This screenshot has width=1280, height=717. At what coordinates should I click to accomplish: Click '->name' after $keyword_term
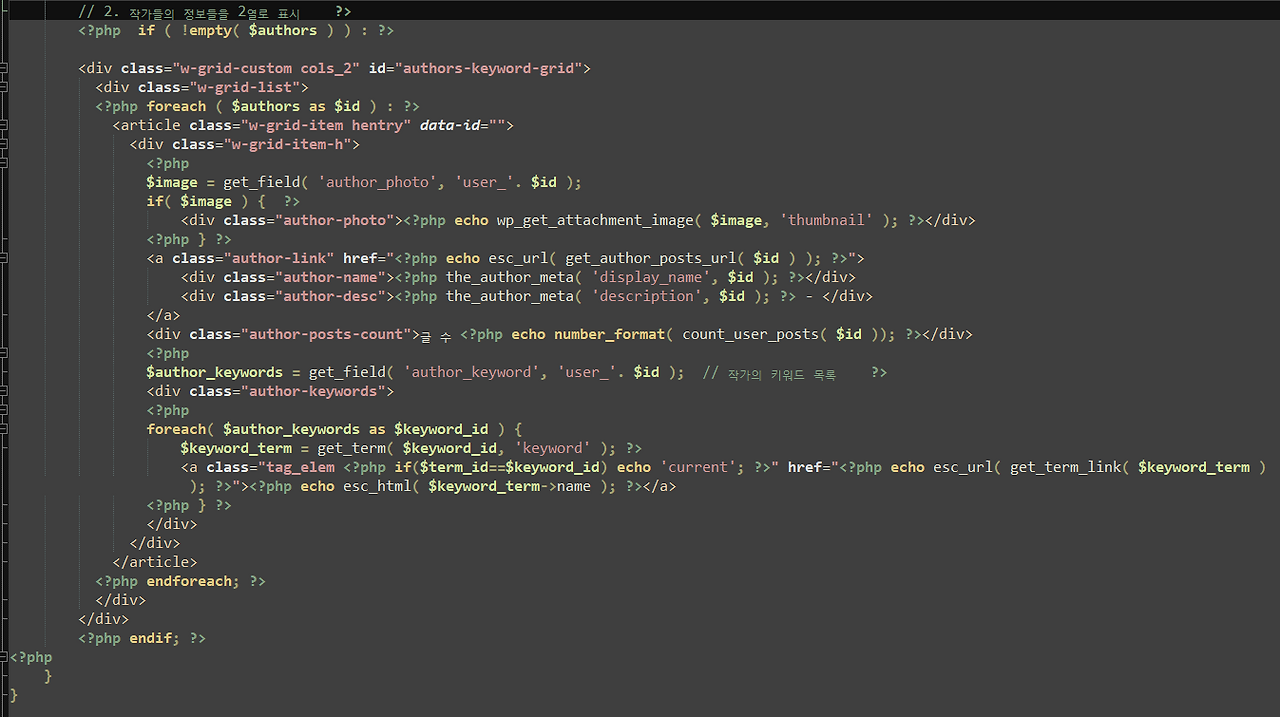pyautogui.click(x=566, y=486)
